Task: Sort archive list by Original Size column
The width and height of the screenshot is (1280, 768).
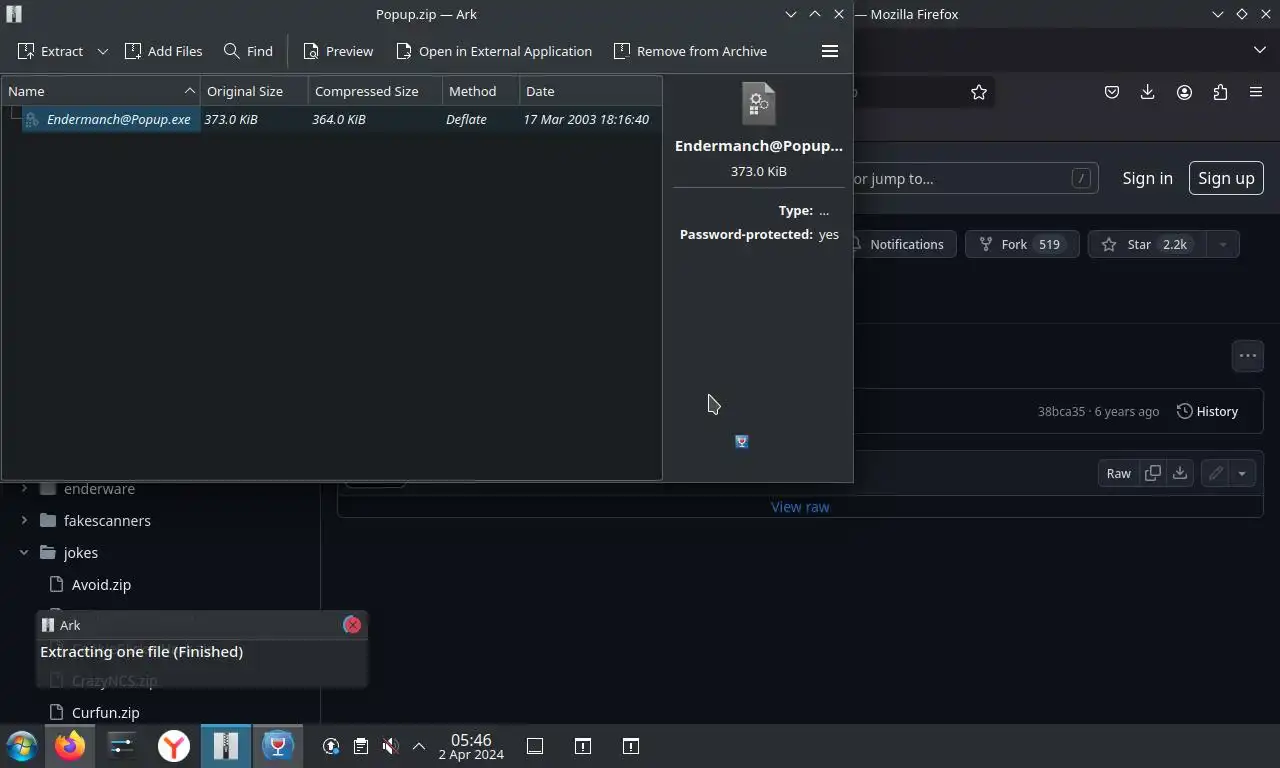Action: (254, 91)
